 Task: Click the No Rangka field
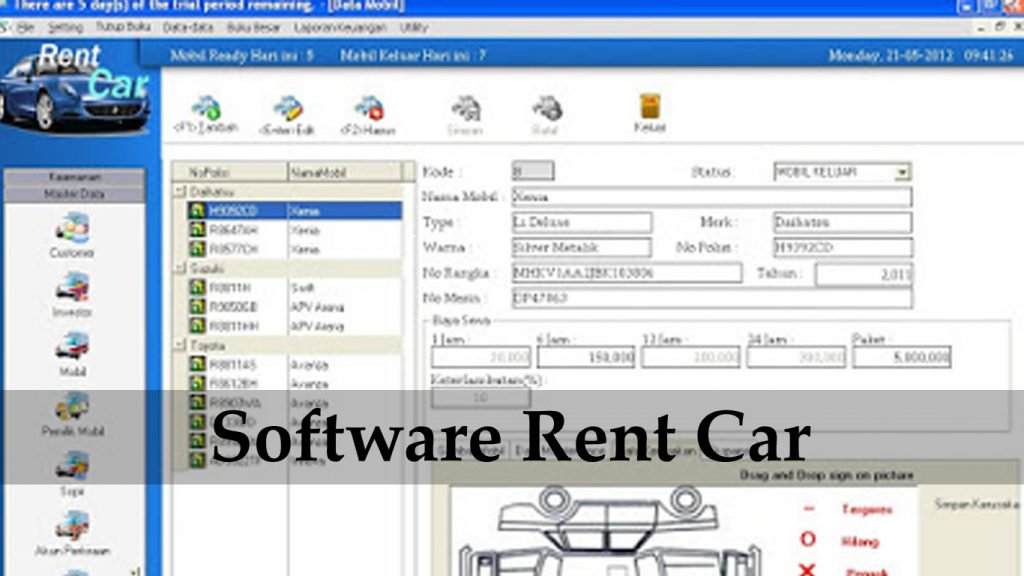[x=627, y=273]
